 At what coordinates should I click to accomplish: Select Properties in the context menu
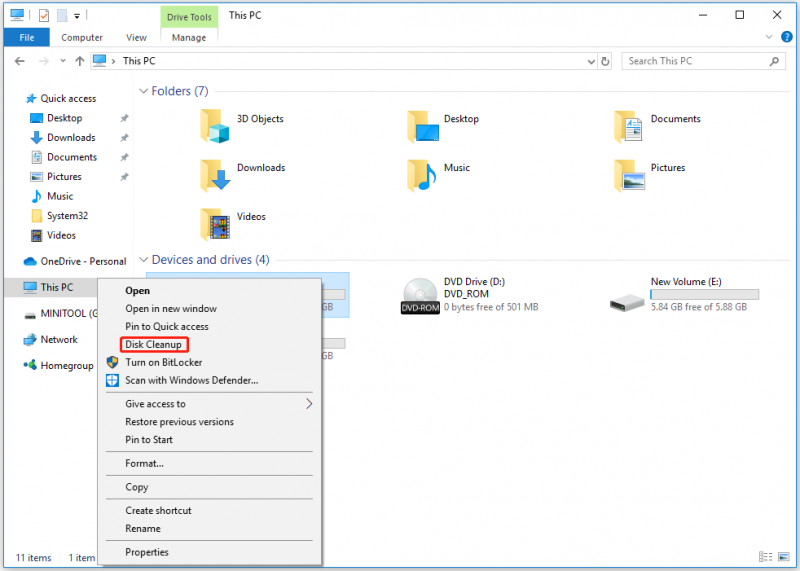tap(147, 552)
